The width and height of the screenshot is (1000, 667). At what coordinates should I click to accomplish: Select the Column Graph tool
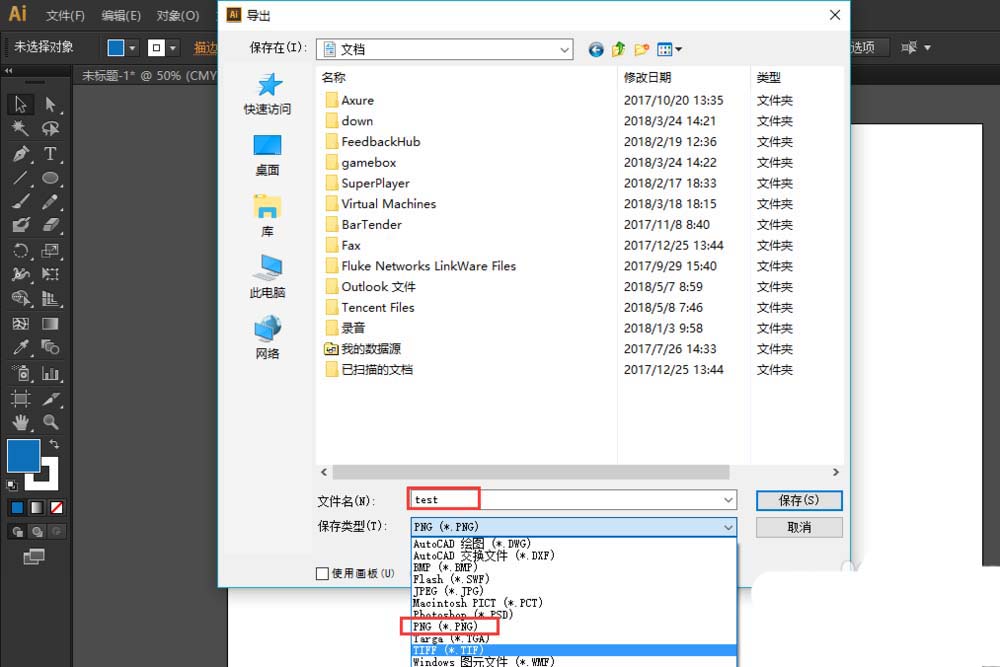tap(50, 373)
